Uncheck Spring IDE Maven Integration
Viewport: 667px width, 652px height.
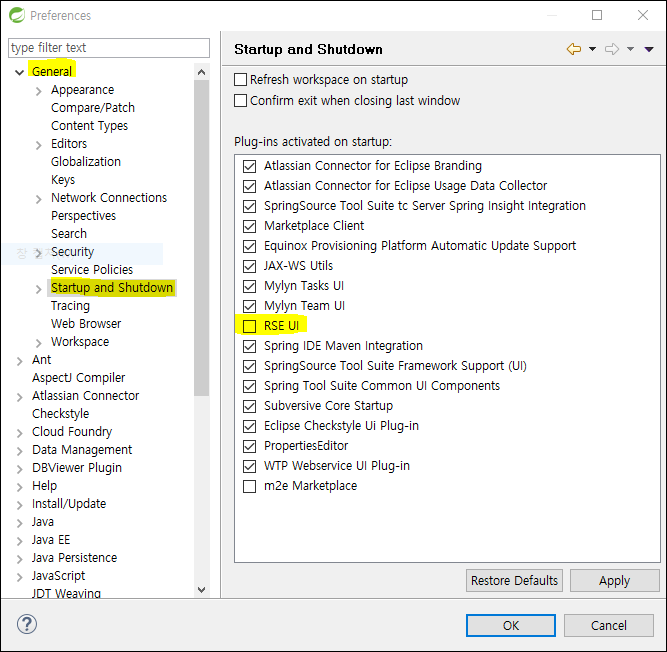249,346
